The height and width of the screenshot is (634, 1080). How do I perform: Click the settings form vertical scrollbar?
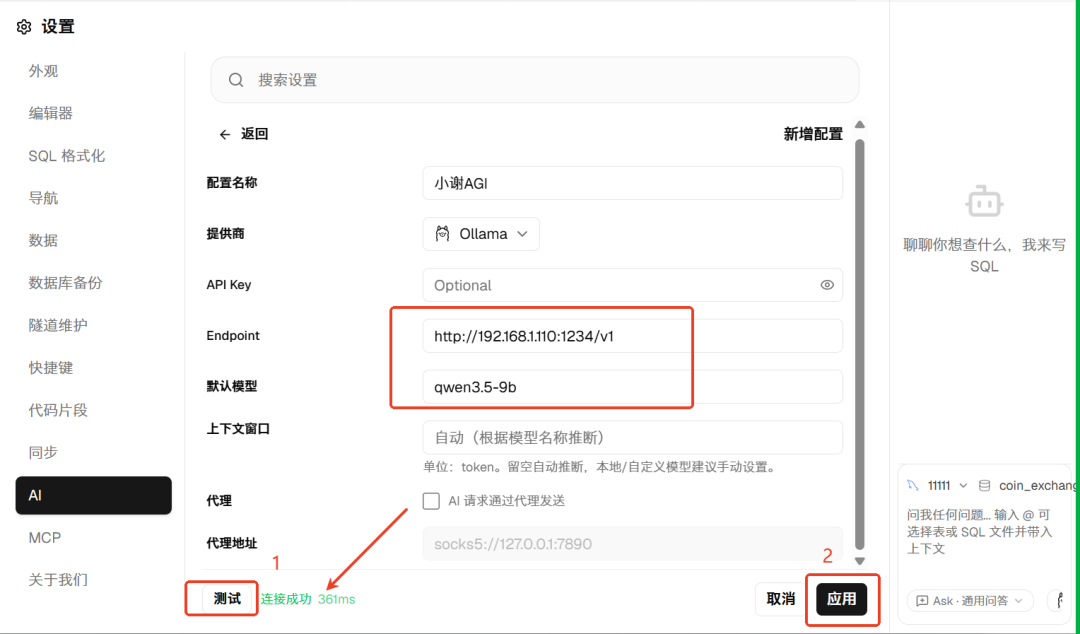860,343
